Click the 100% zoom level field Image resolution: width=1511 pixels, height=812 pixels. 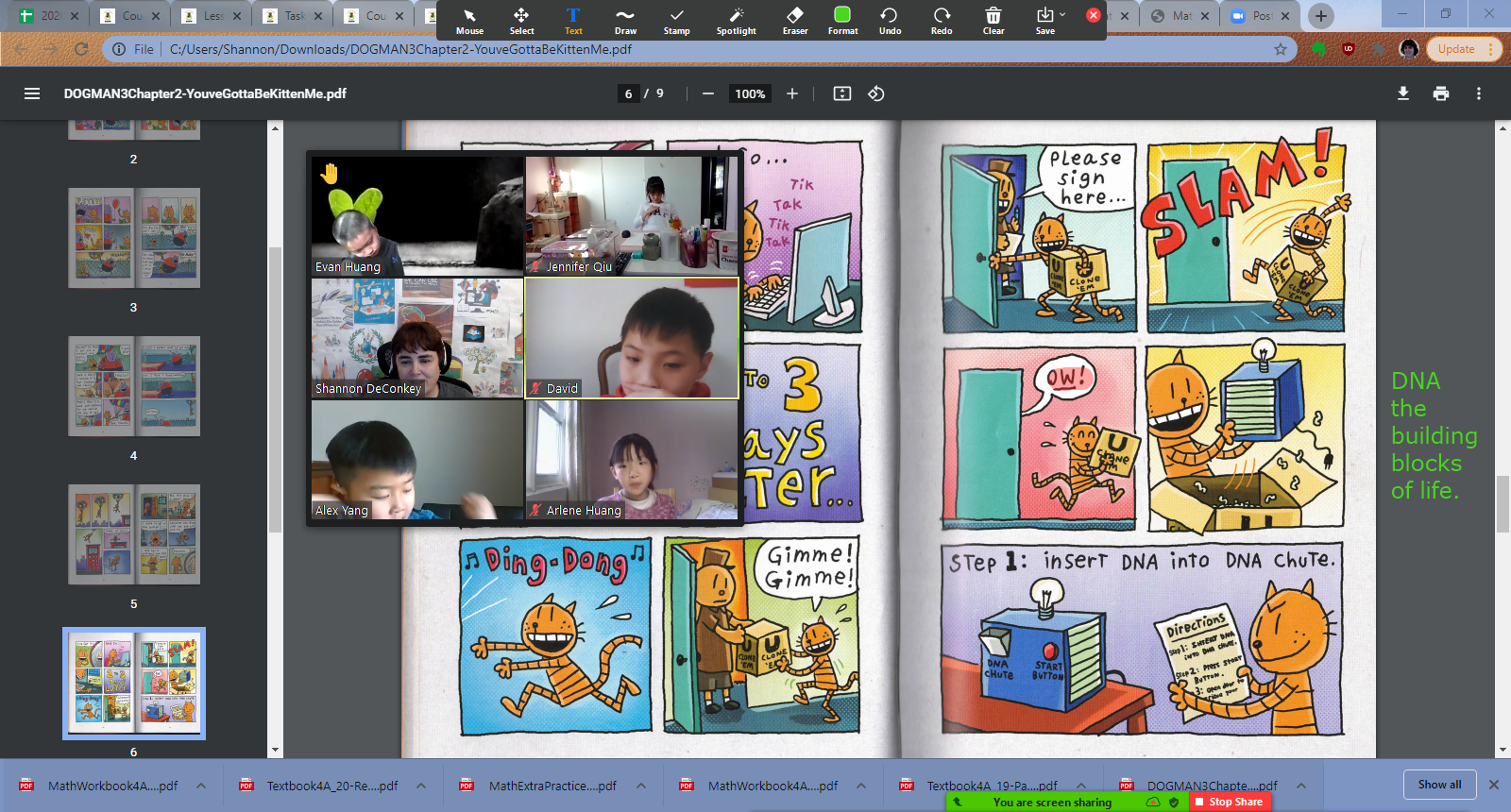pos(750,93)
